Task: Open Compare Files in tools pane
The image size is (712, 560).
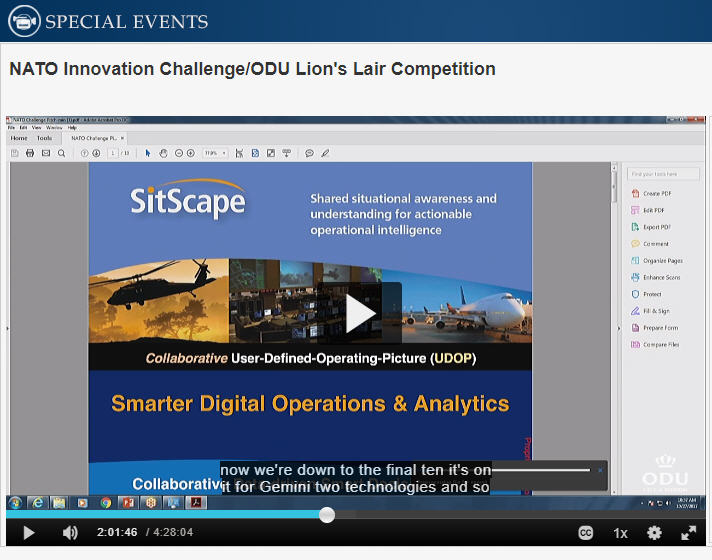Action: 655,345
